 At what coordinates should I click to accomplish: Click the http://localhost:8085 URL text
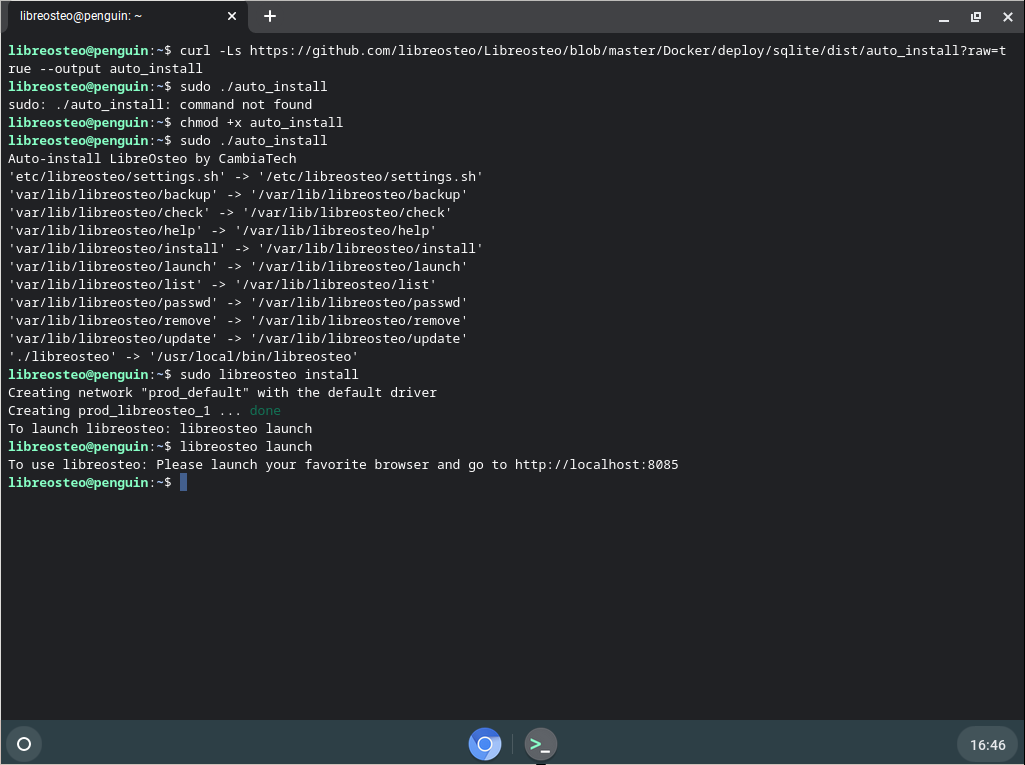(x=597, y=465)
